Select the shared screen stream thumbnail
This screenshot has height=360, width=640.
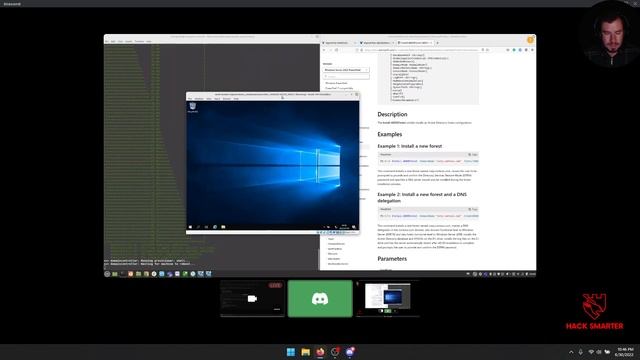coord(388,298)
